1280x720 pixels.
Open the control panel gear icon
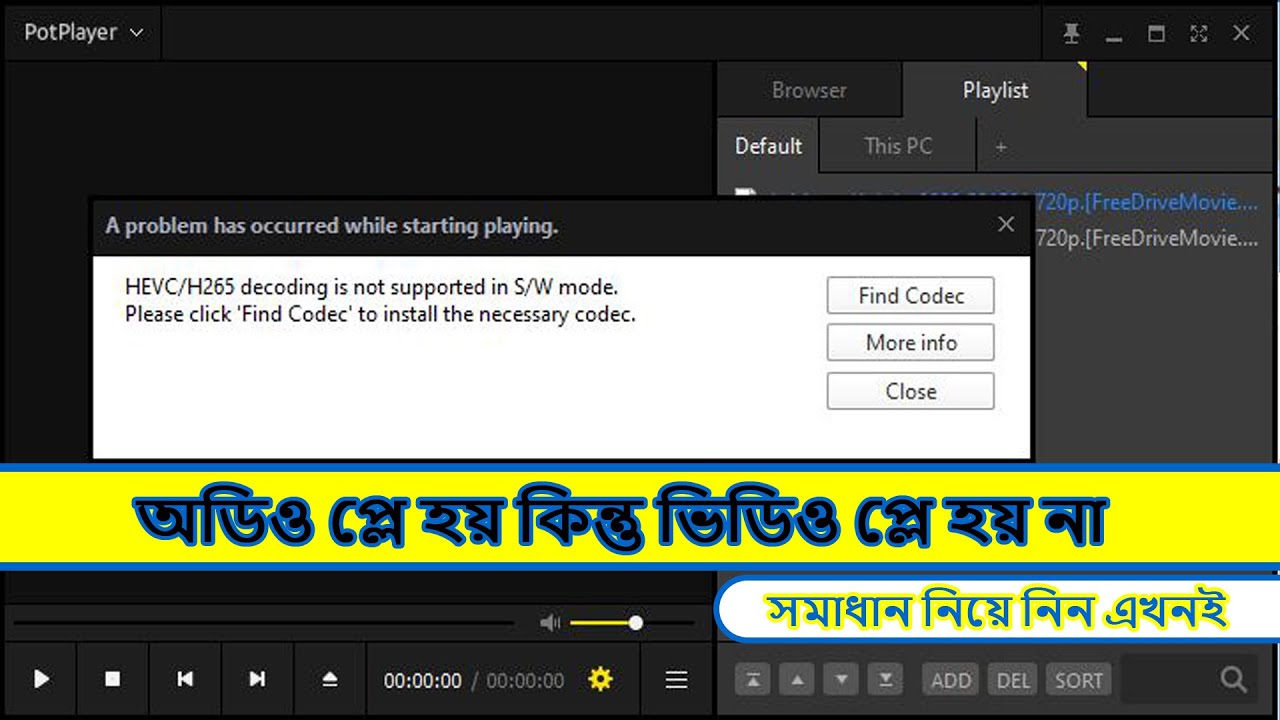pos(600,680)
